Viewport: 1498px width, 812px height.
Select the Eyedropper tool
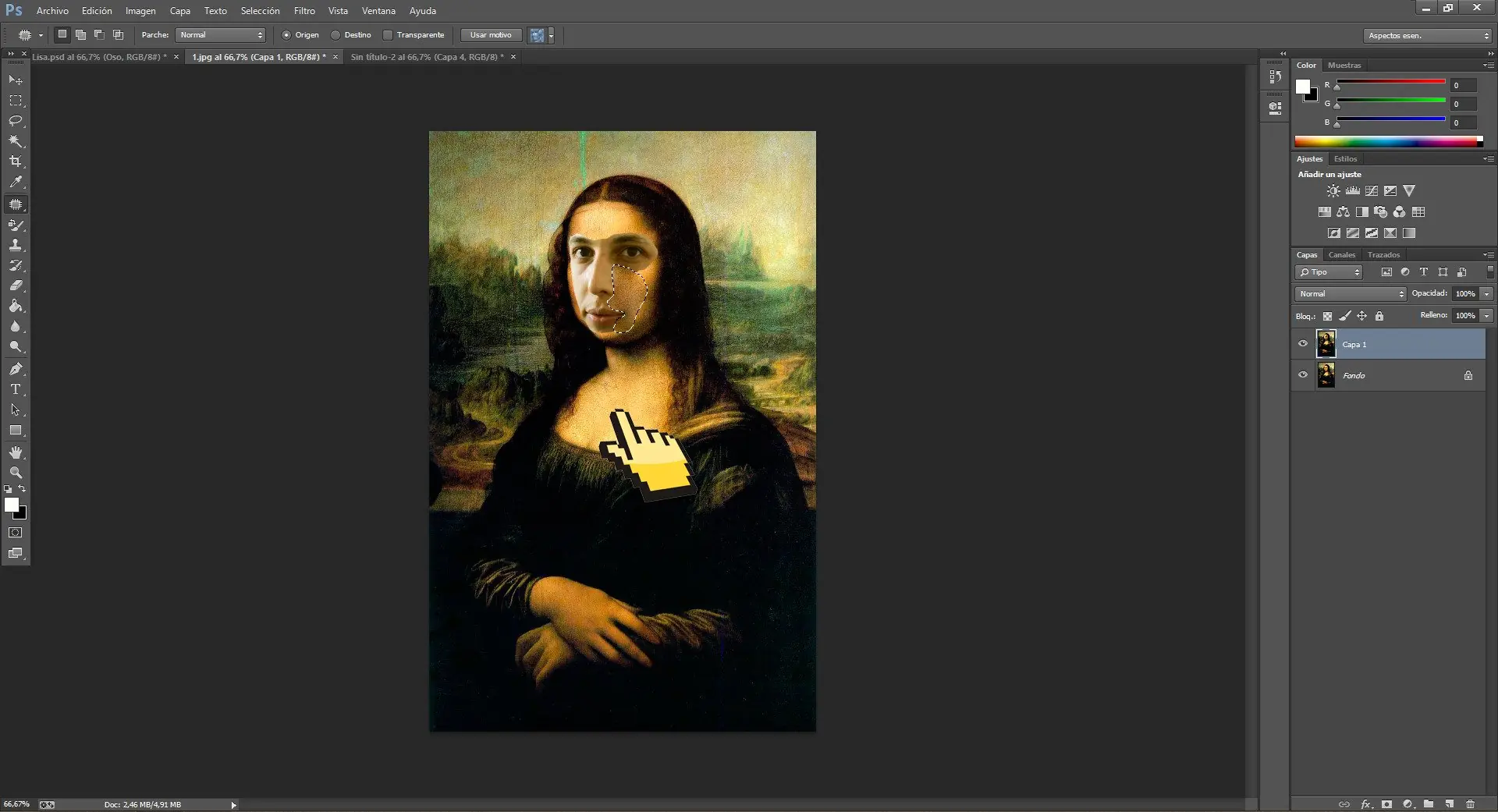click(x=16, y=182)
